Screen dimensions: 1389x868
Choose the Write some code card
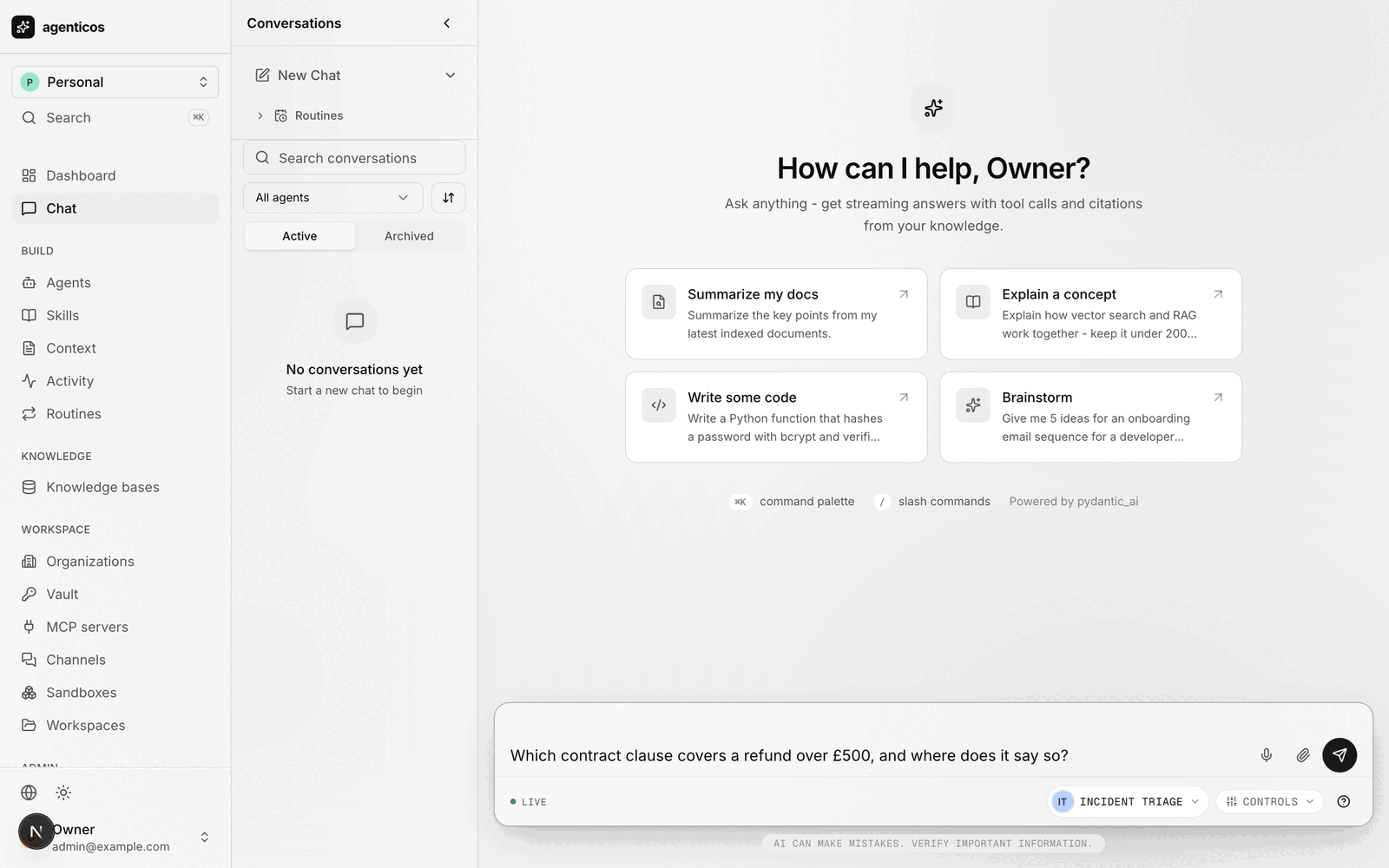pos(776,418)
